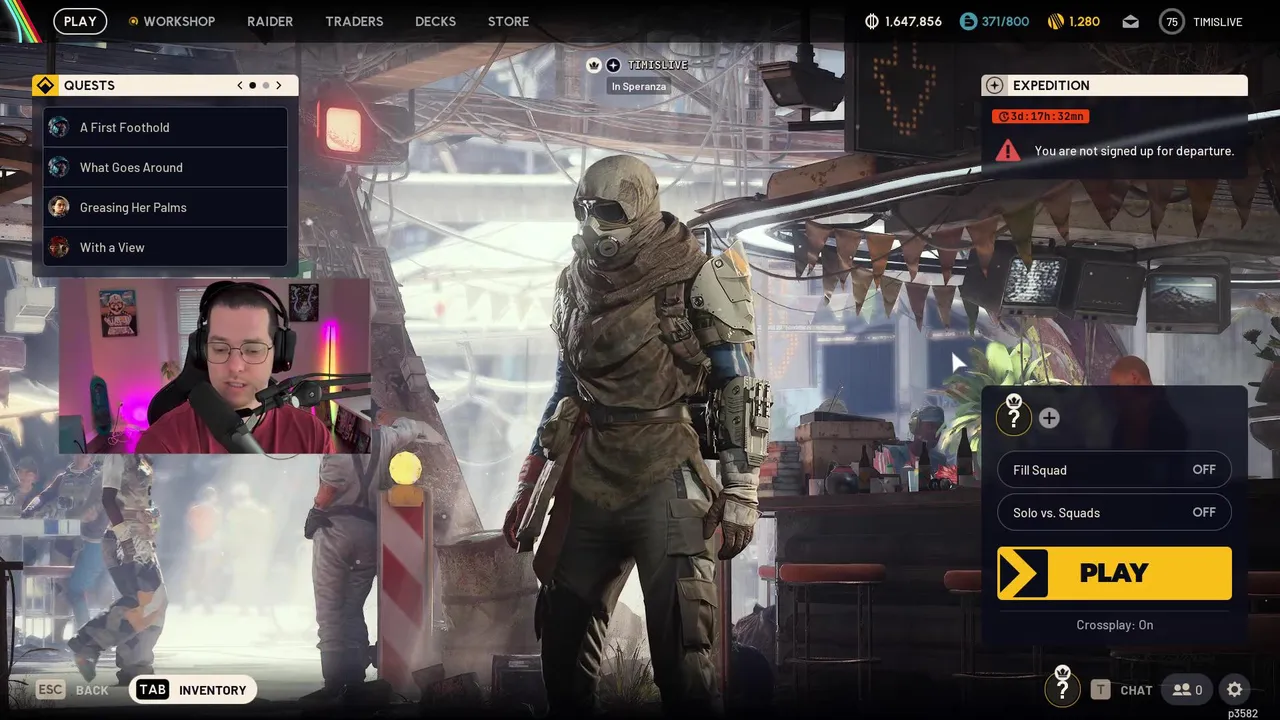Click the Crossplay: On label
The image size is (1280, 720).
1114,625
